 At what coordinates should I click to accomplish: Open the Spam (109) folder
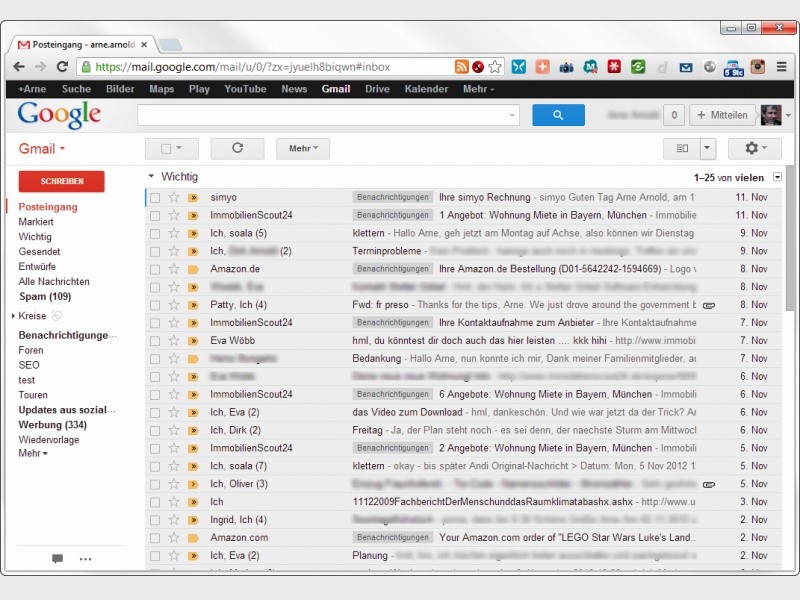pyautogui.click(x=45, y=296)
